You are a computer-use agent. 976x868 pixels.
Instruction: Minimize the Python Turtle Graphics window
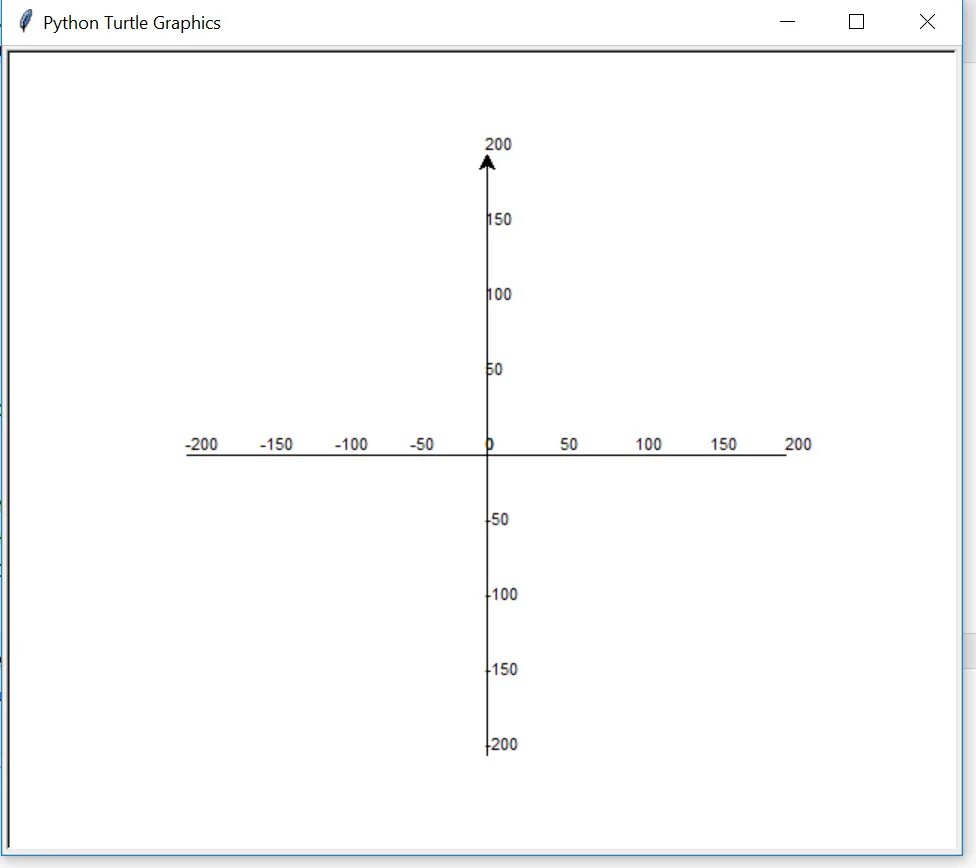click(x=787, y=22)
